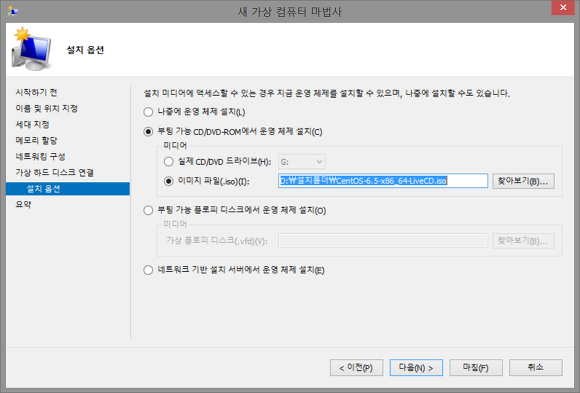The image size is (580, 393).
Task: Choose '이미지 파일(.iso)(I)' radio button
Action: coord(169,181)
